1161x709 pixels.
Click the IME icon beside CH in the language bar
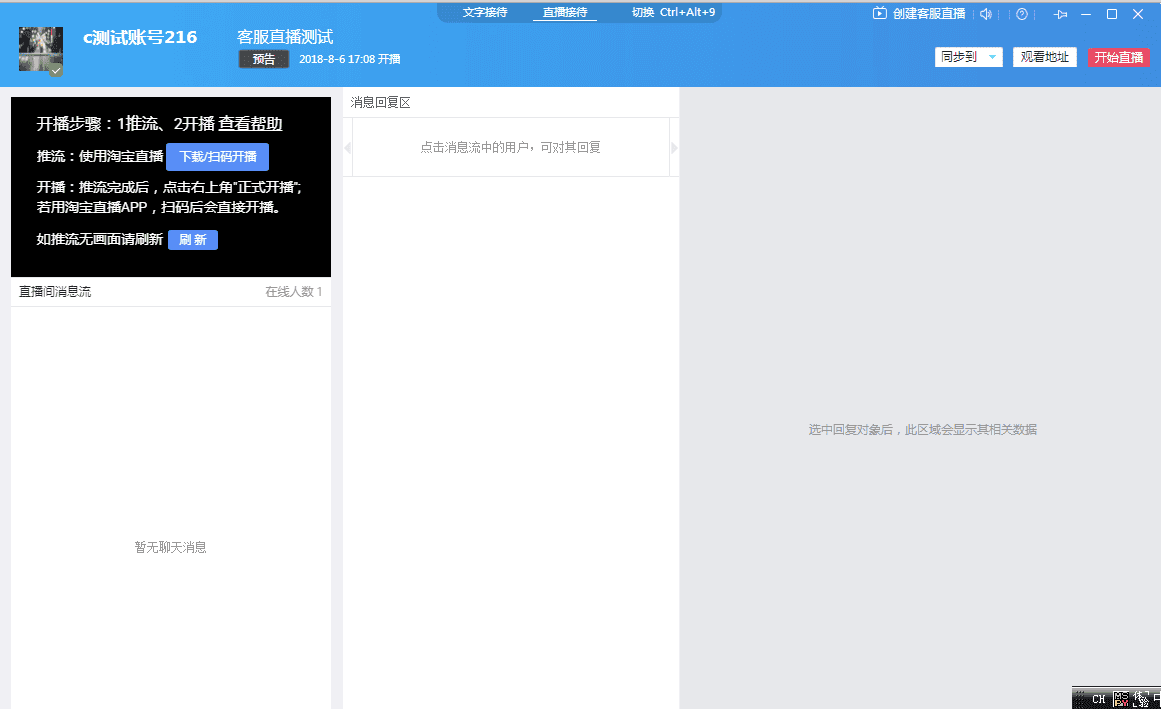[1120, 699]
